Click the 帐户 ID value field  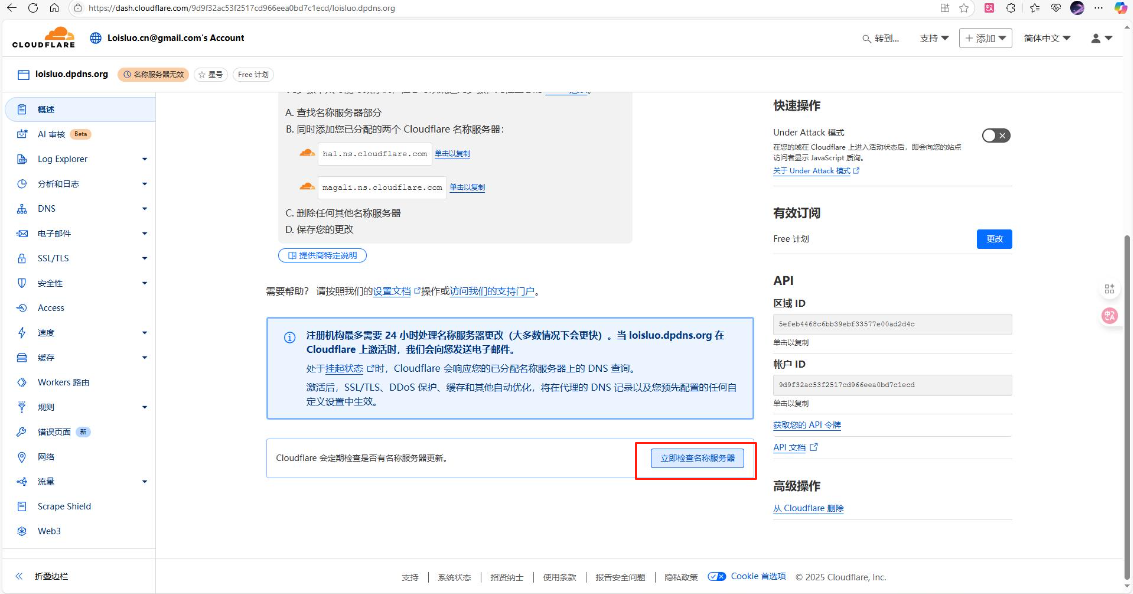[892, 384]
